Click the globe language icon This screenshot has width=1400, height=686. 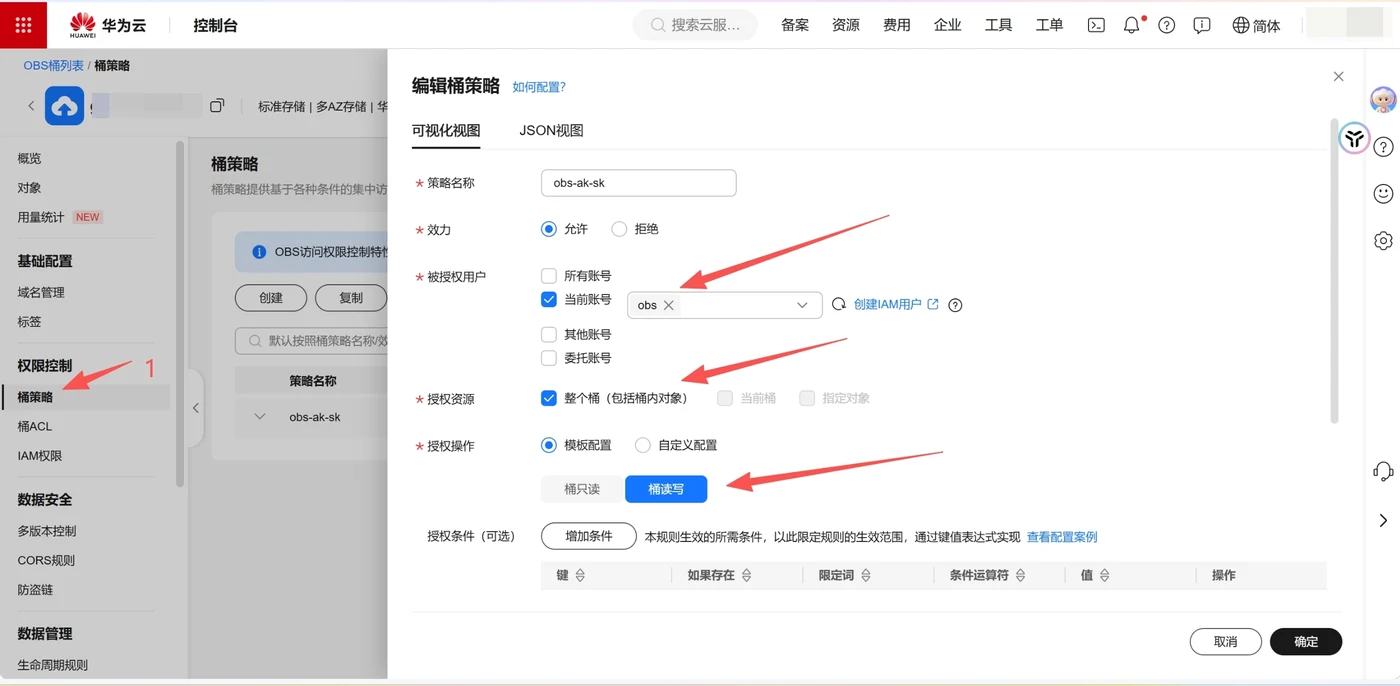point(1241,25)
